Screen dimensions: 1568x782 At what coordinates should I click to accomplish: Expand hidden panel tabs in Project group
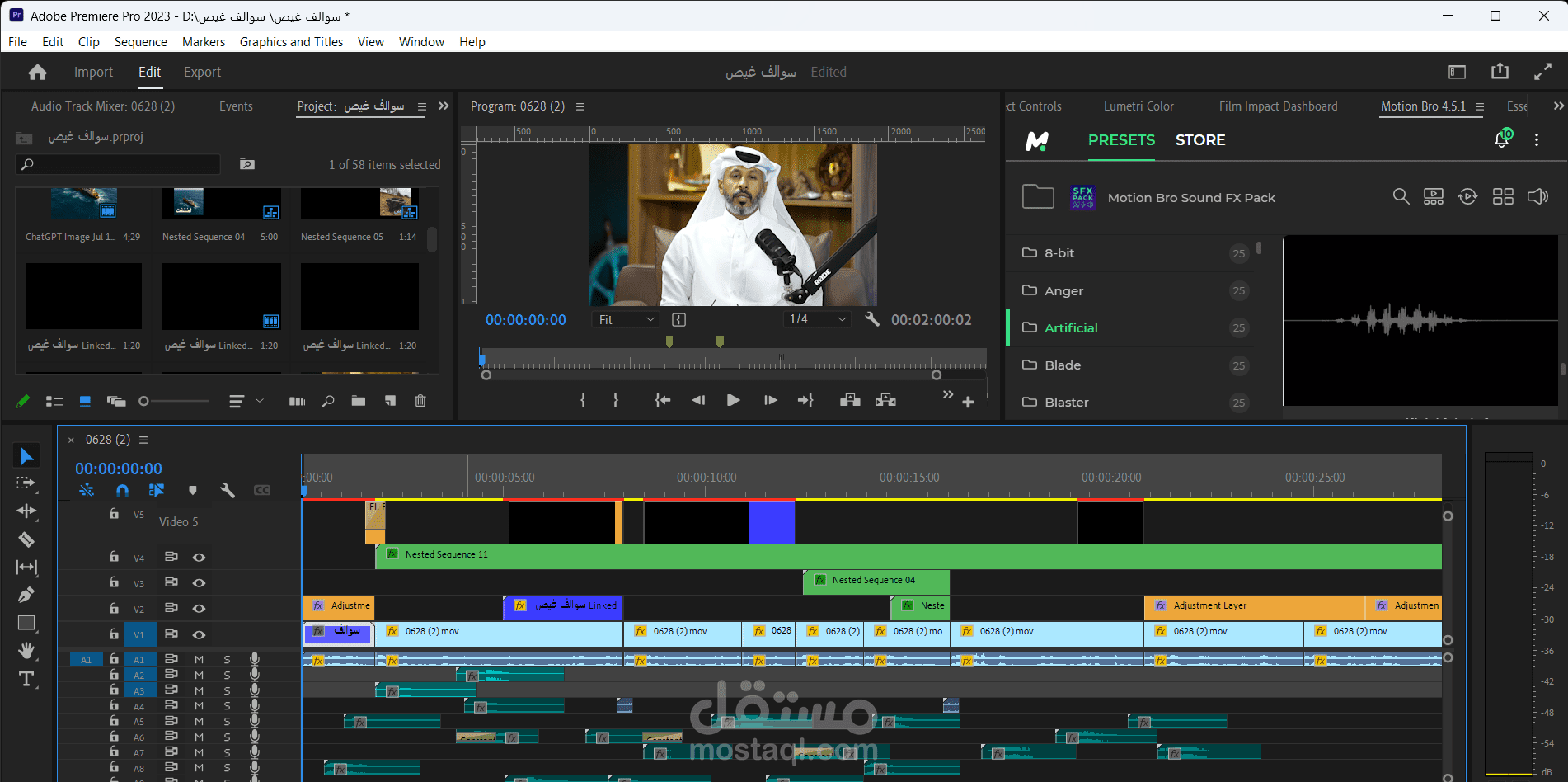pos(444,106)
